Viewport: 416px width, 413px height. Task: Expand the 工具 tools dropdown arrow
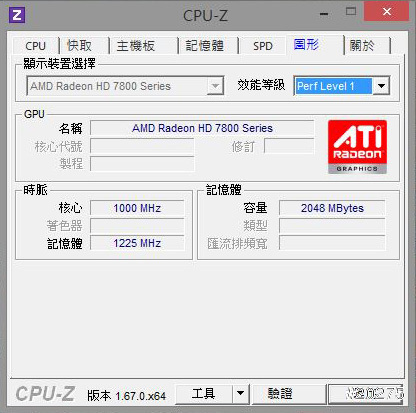click(x=240, y=394)
